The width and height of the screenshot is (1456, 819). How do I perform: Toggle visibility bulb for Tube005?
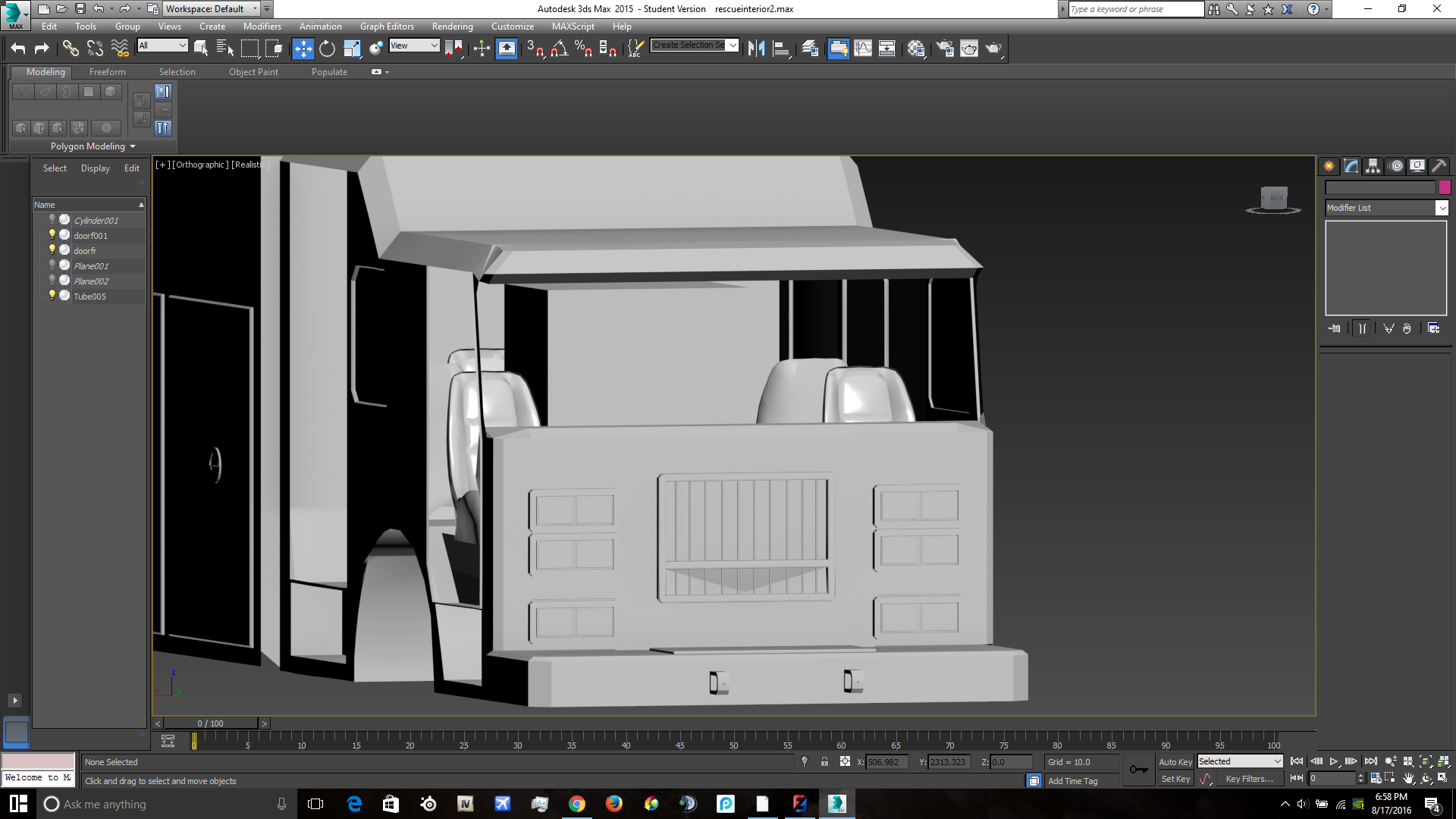pyautogui.click(x=52, y=296)
